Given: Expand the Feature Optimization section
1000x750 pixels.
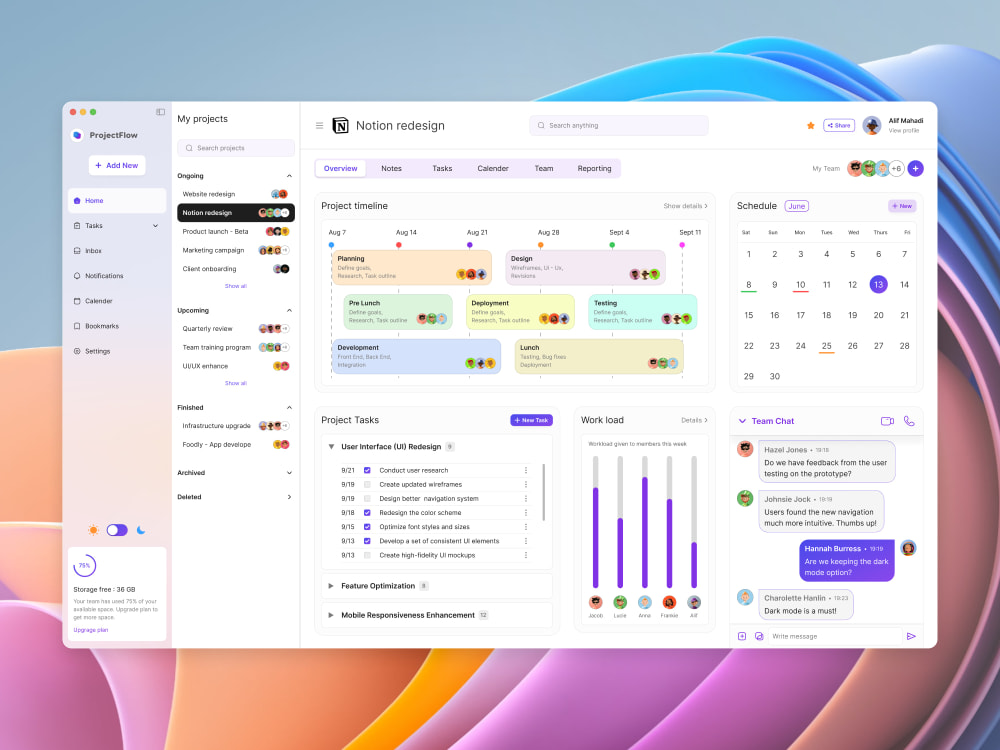Looking at the screenshot, I should click(331, 585).
